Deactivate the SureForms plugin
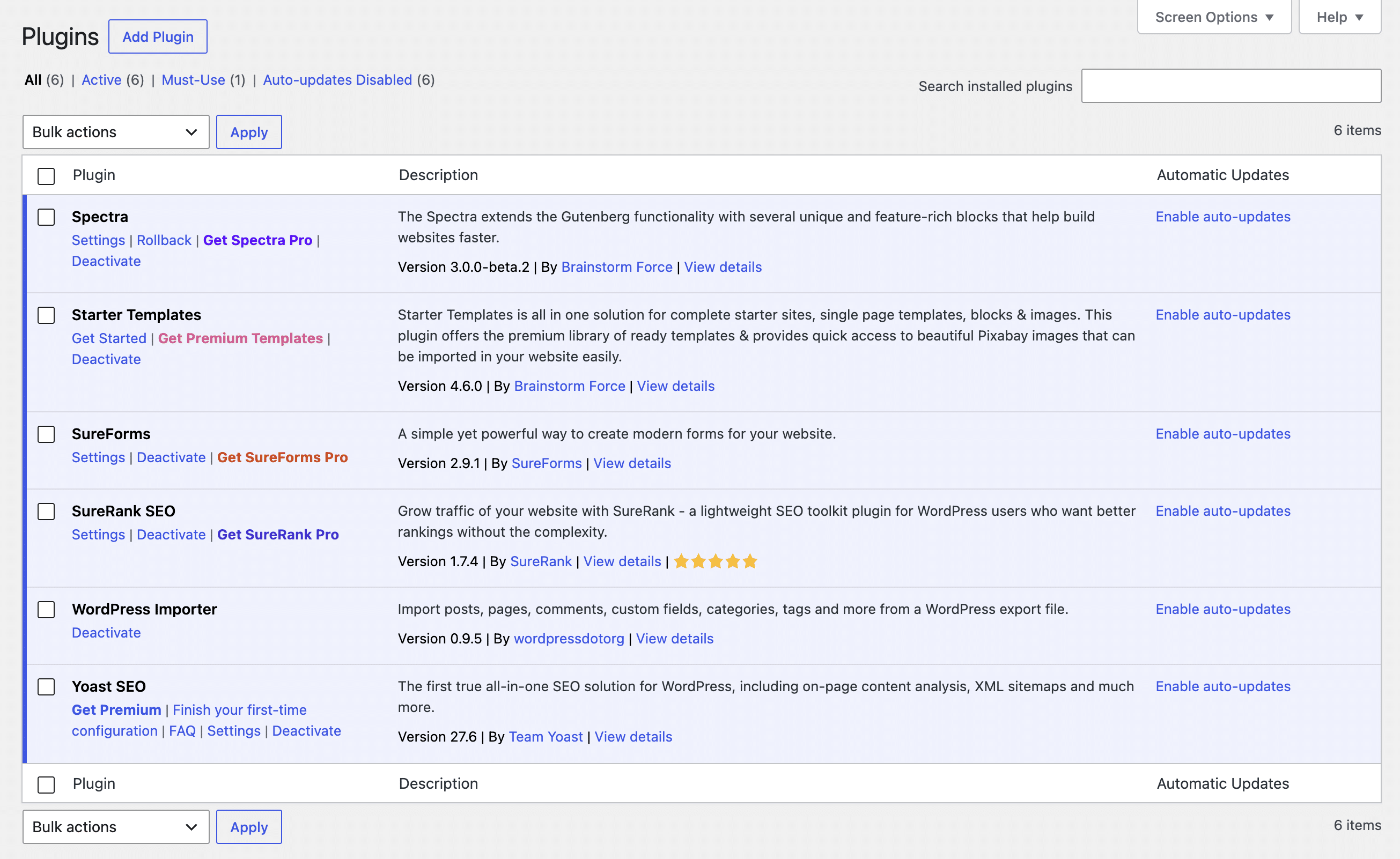Image resolution: width=1400 pixels, height=859 pixels. [171, 458]
